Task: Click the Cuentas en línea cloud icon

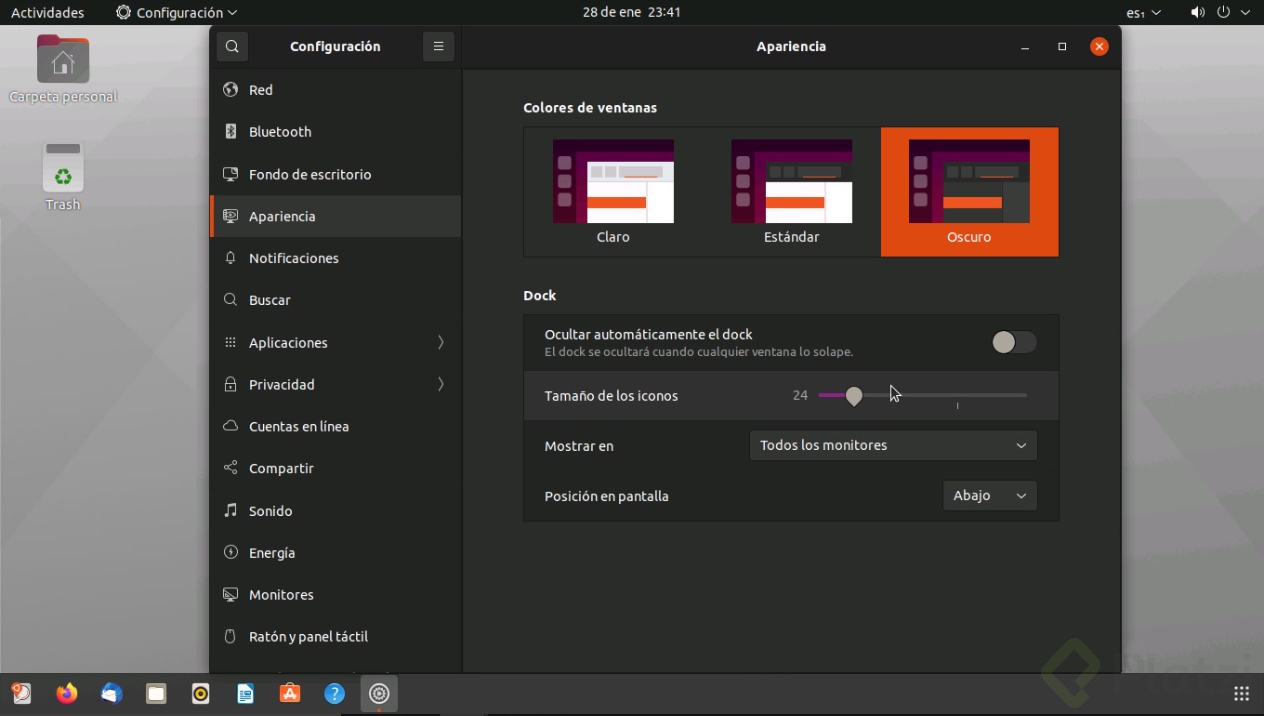Action: pos(230,426)
